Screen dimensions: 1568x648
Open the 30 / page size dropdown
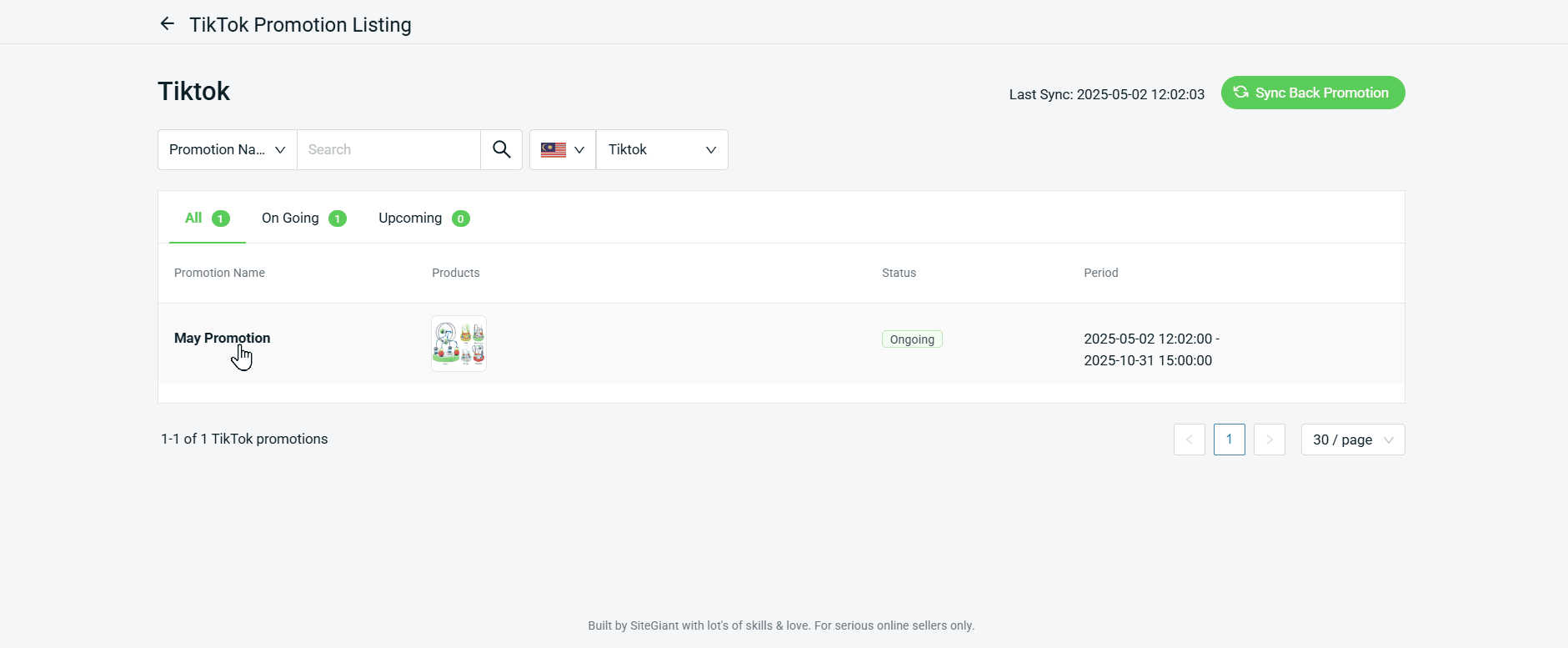point(1353,440)
